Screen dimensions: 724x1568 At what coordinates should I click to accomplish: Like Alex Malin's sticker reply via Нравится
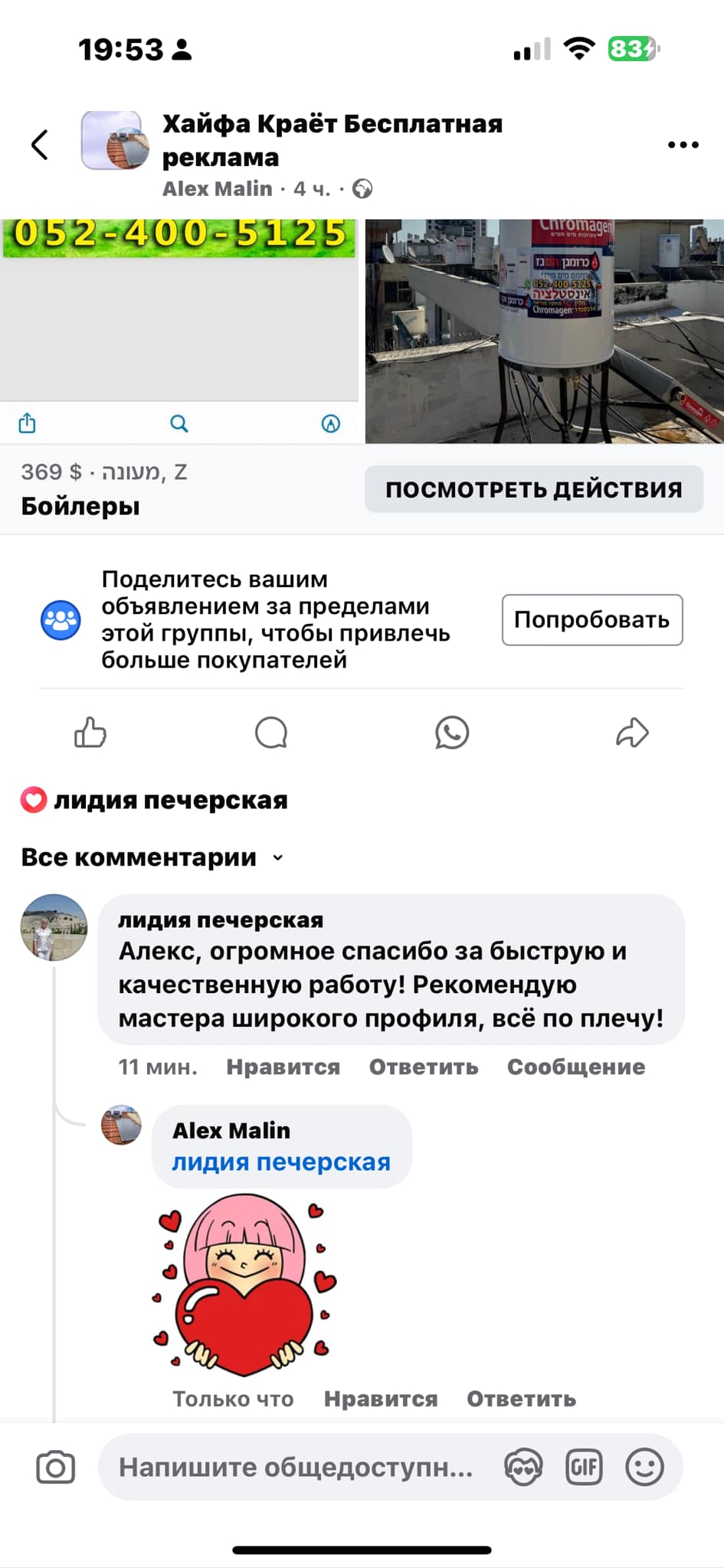click(x=381, y=1399)
